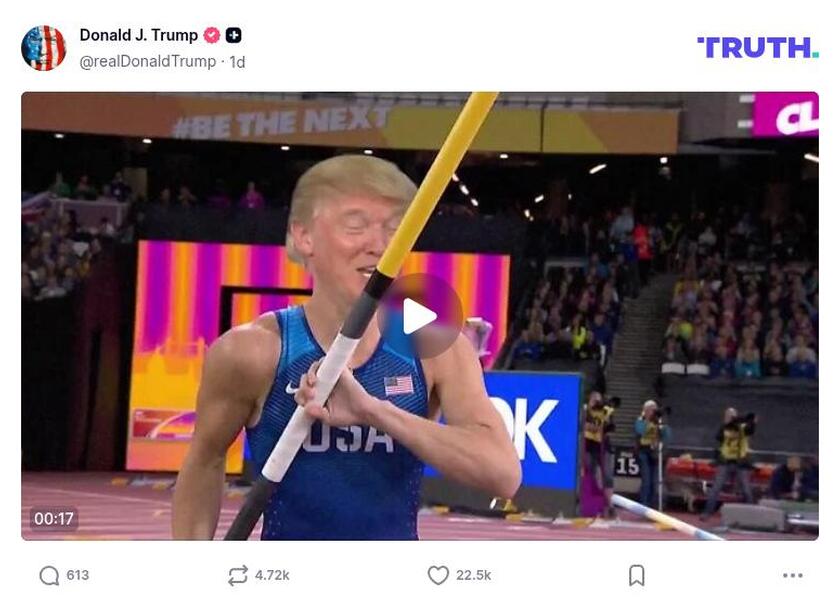Image resolution: width=840 pixels, height=615 pixels.
Task: Click the plus badge next to the checkmark
Action: (x=231, y=33)
